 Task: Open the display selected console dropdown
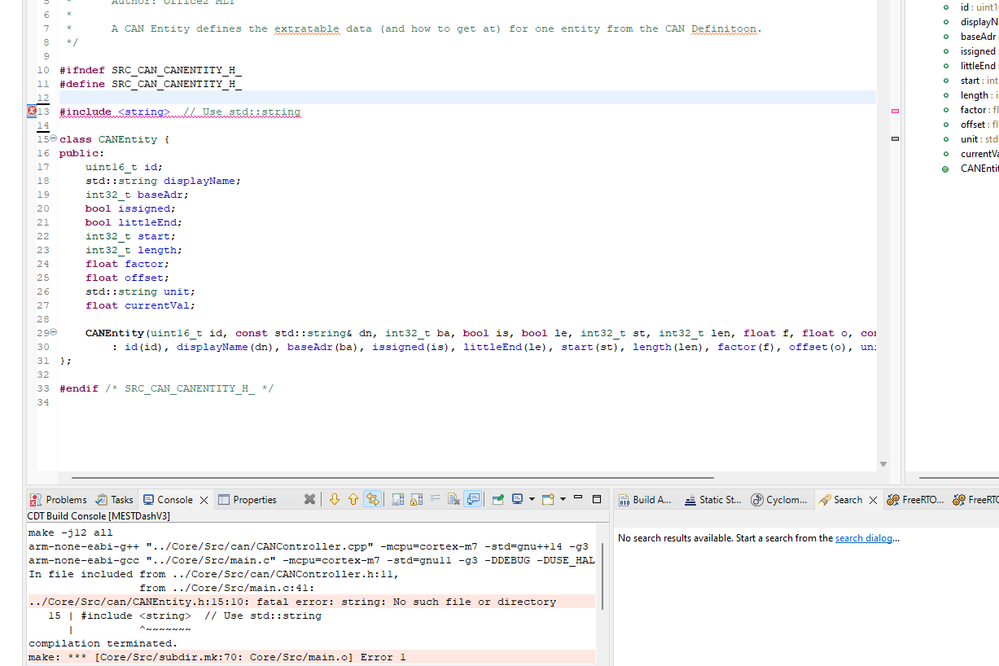[531, 499]
